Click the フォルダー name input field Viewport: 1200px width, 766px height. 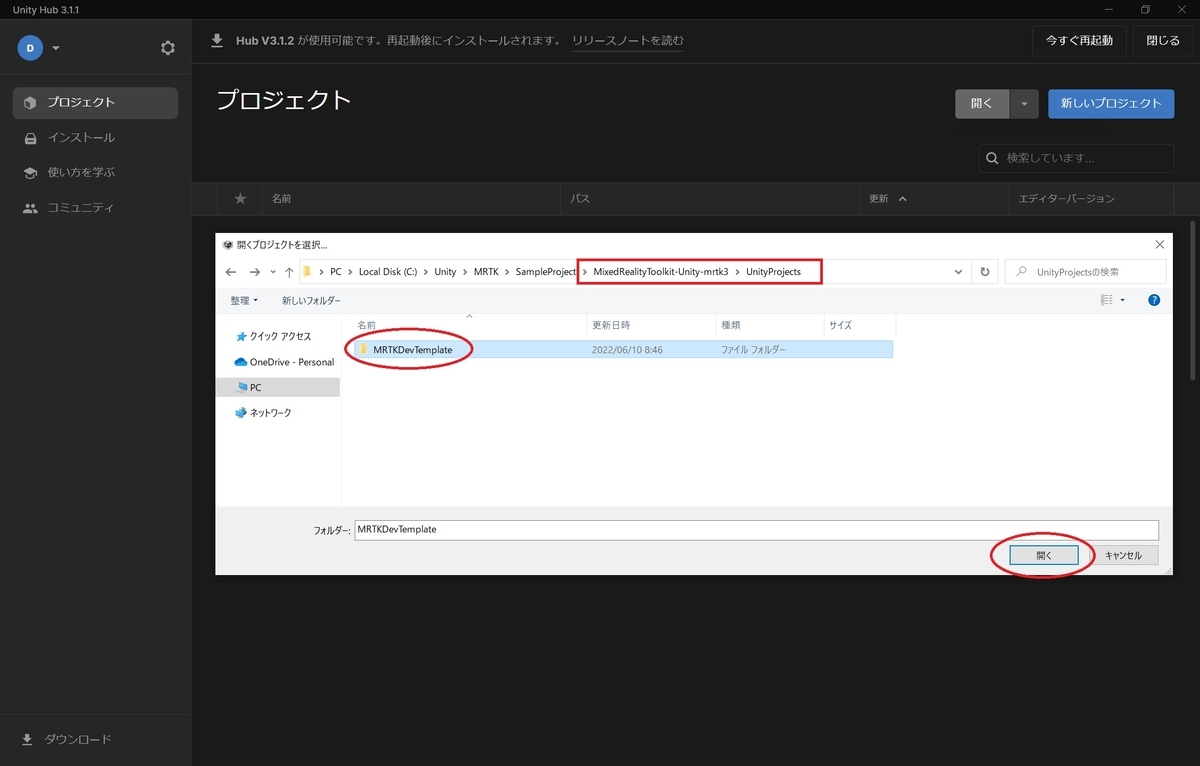point(756,530)
